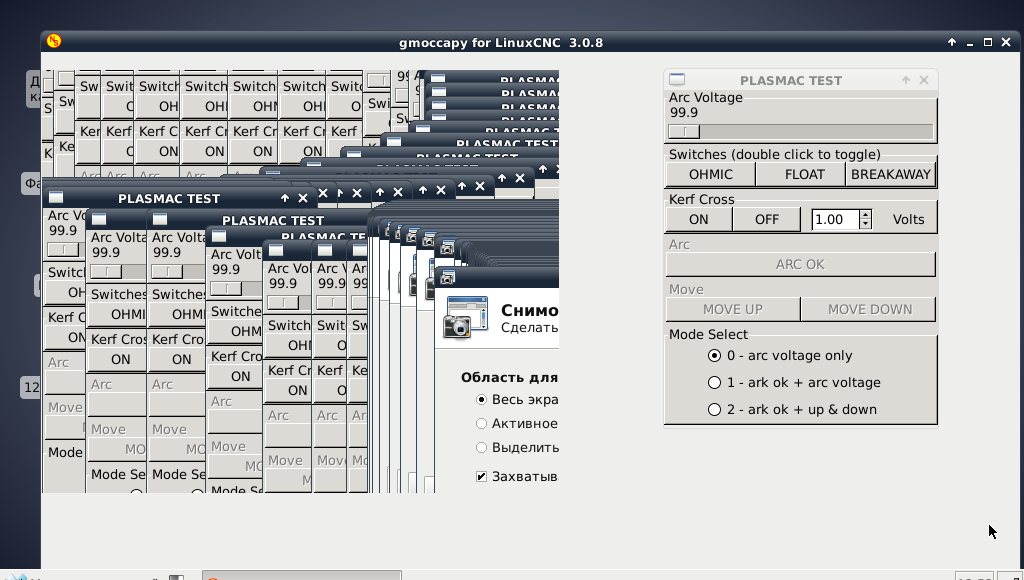Click the dimmed shade arrow on the greyed-title PLASMAC TEST panel
The width and height of the screenshot is (1024, 580).
point(905,80)
